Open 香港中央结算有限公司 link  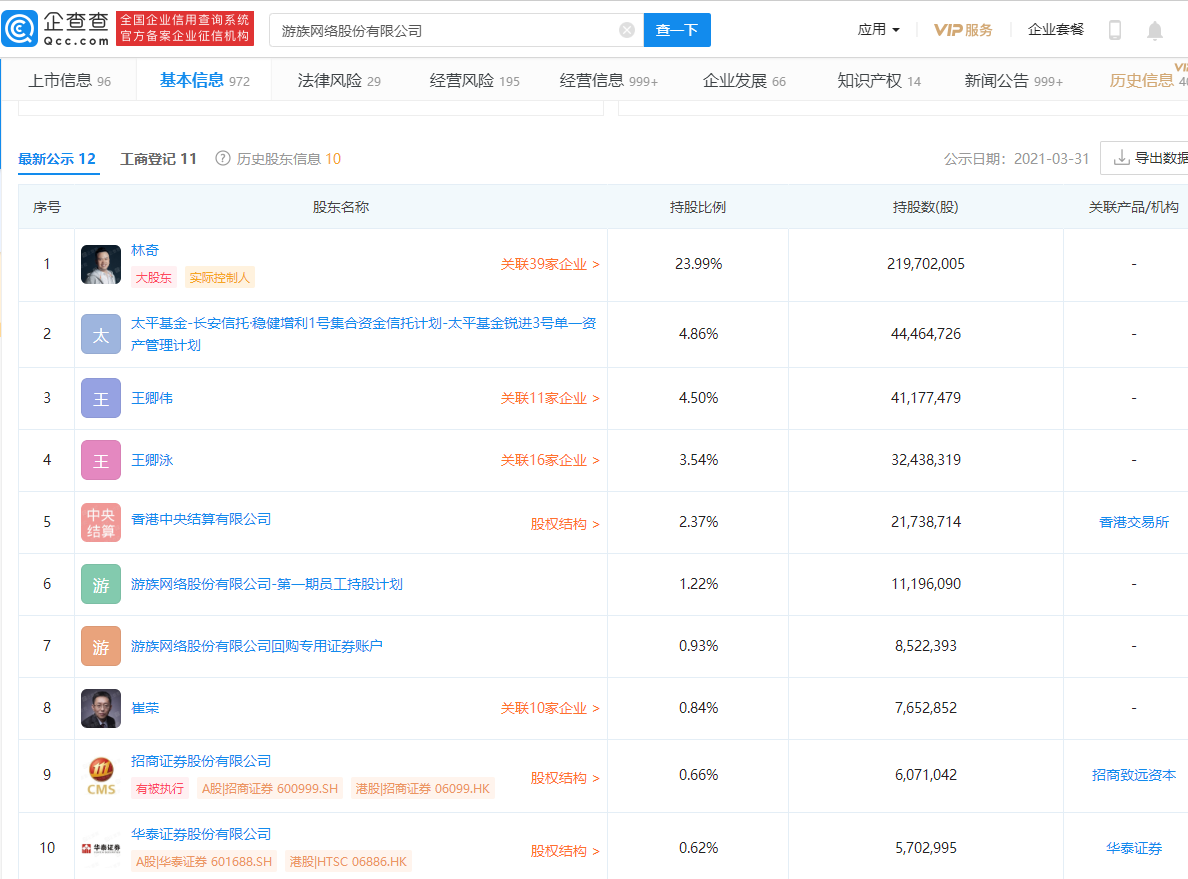[x=201, y=519]
